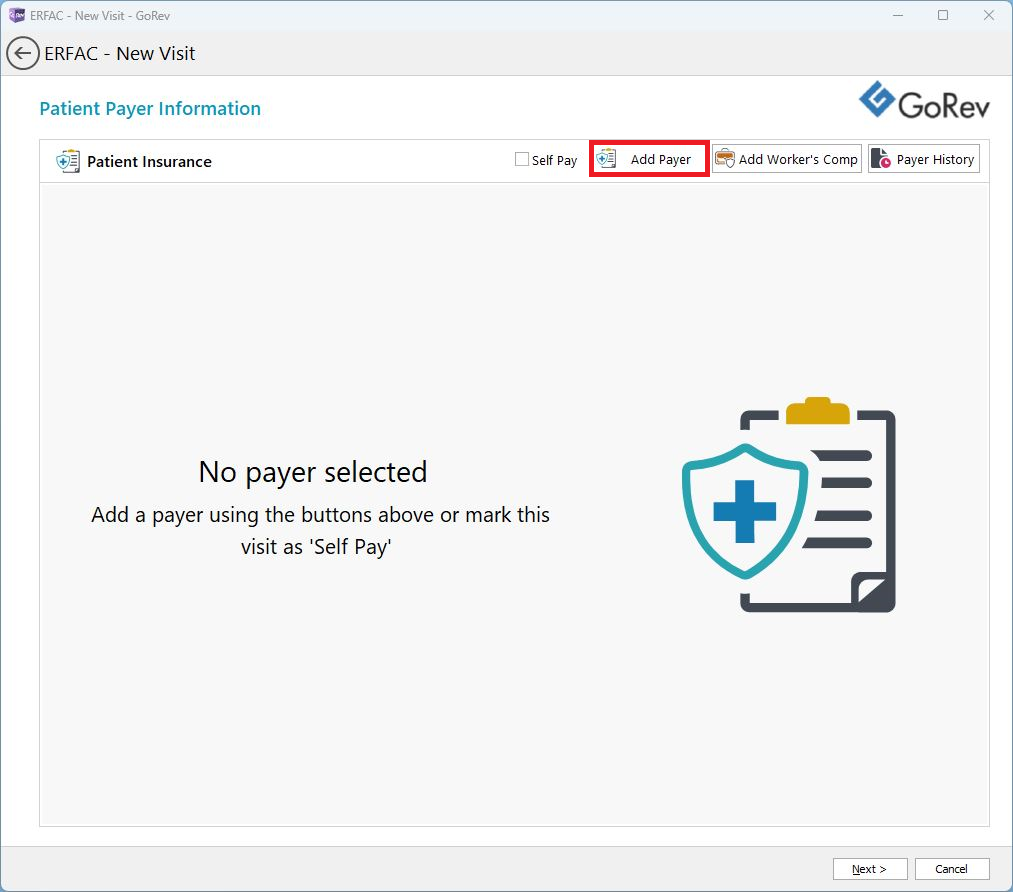Open Payer History
The image size is (1013, 892).
[x=924, y=159]
